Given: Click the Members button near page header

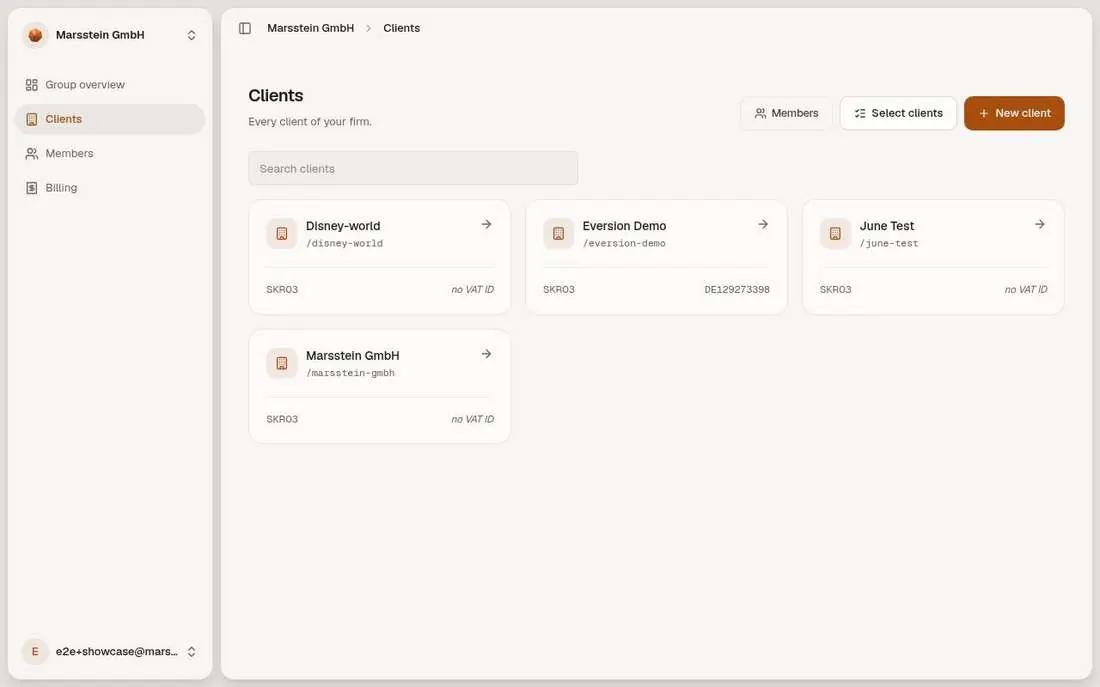Looking at the screenshot, I should (x=786, y=113).
